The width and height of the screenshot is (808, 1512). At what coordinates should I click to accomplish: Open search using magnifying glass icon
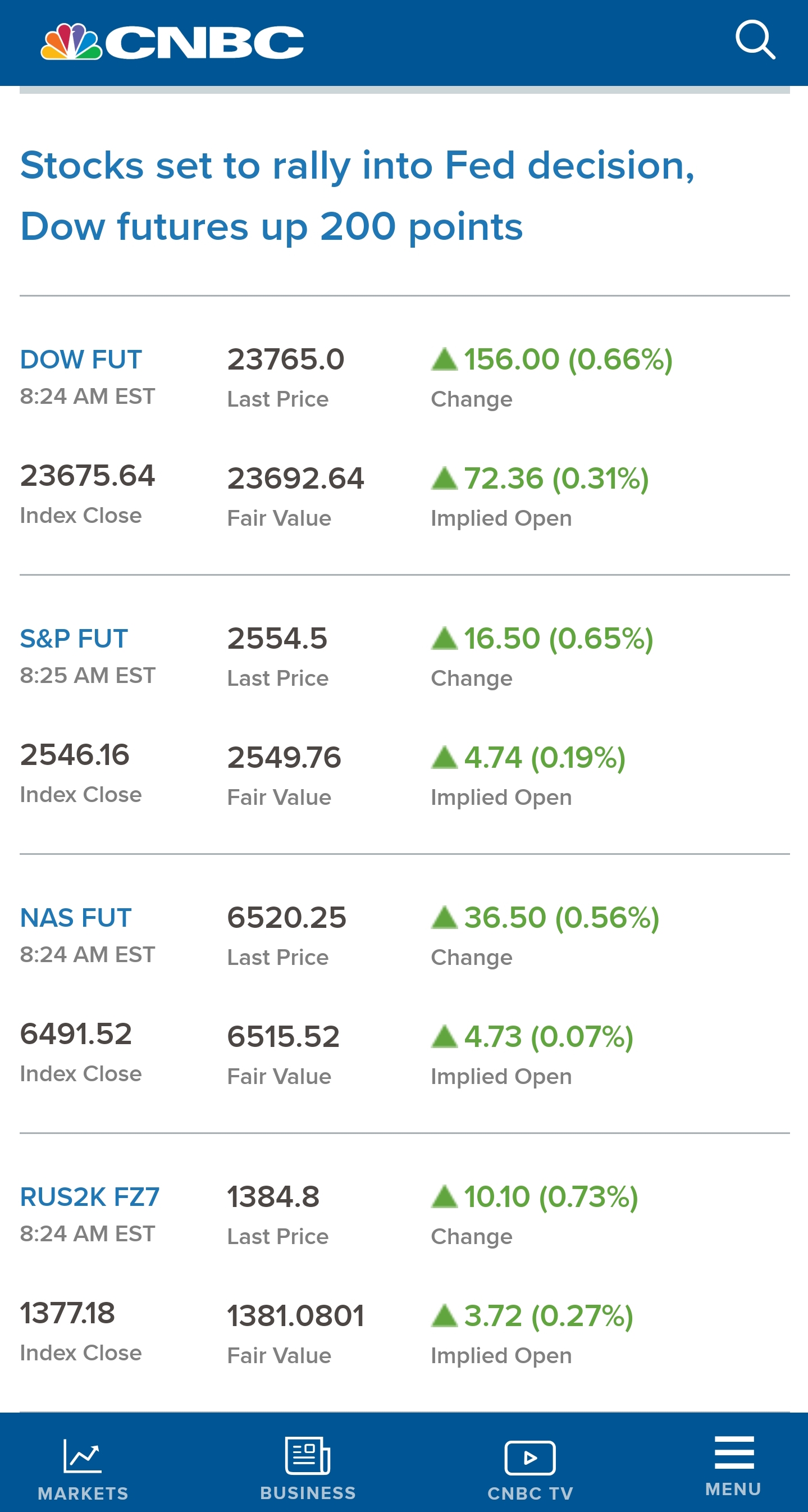pos(755,40)
